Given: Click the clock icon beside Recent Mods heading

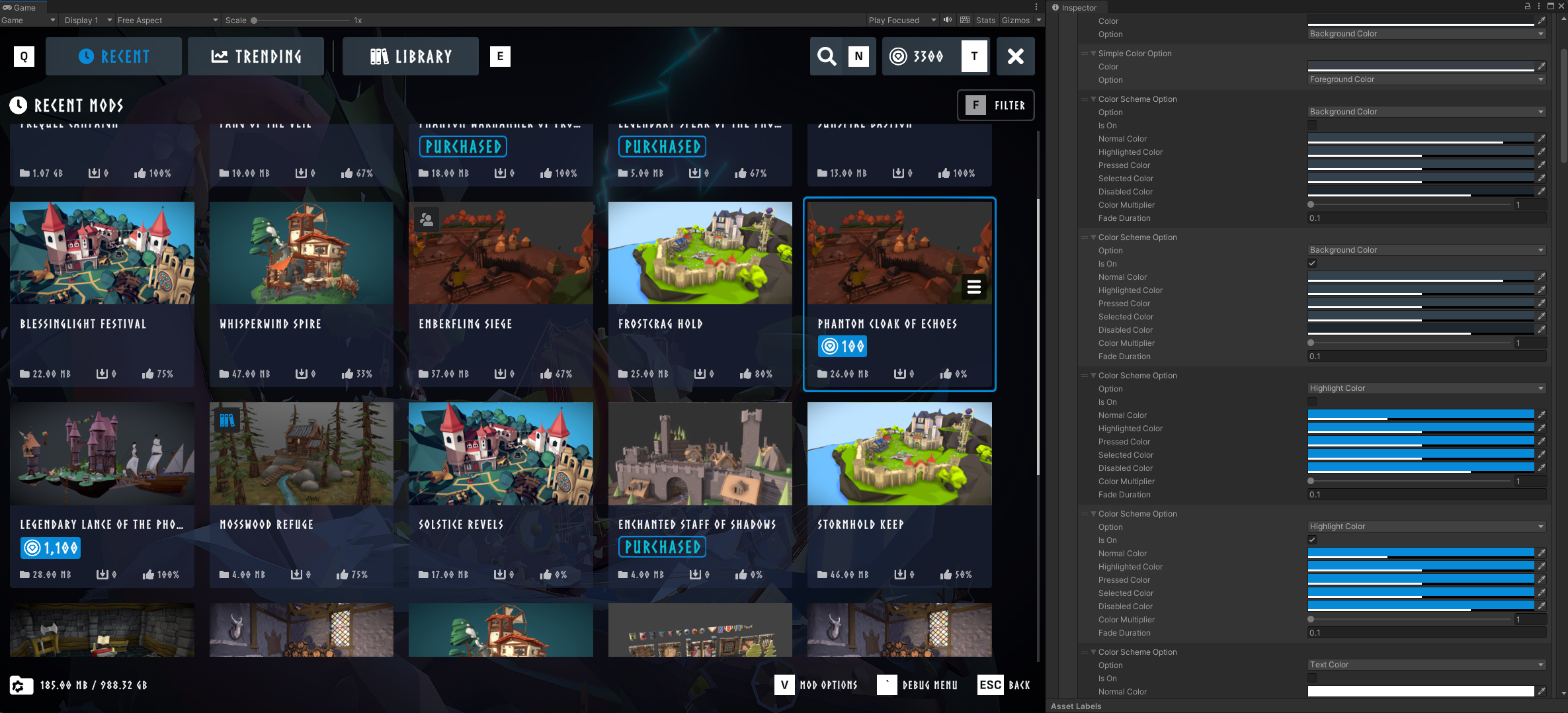Looking at the screenshot, I should (x=19, y=105).
